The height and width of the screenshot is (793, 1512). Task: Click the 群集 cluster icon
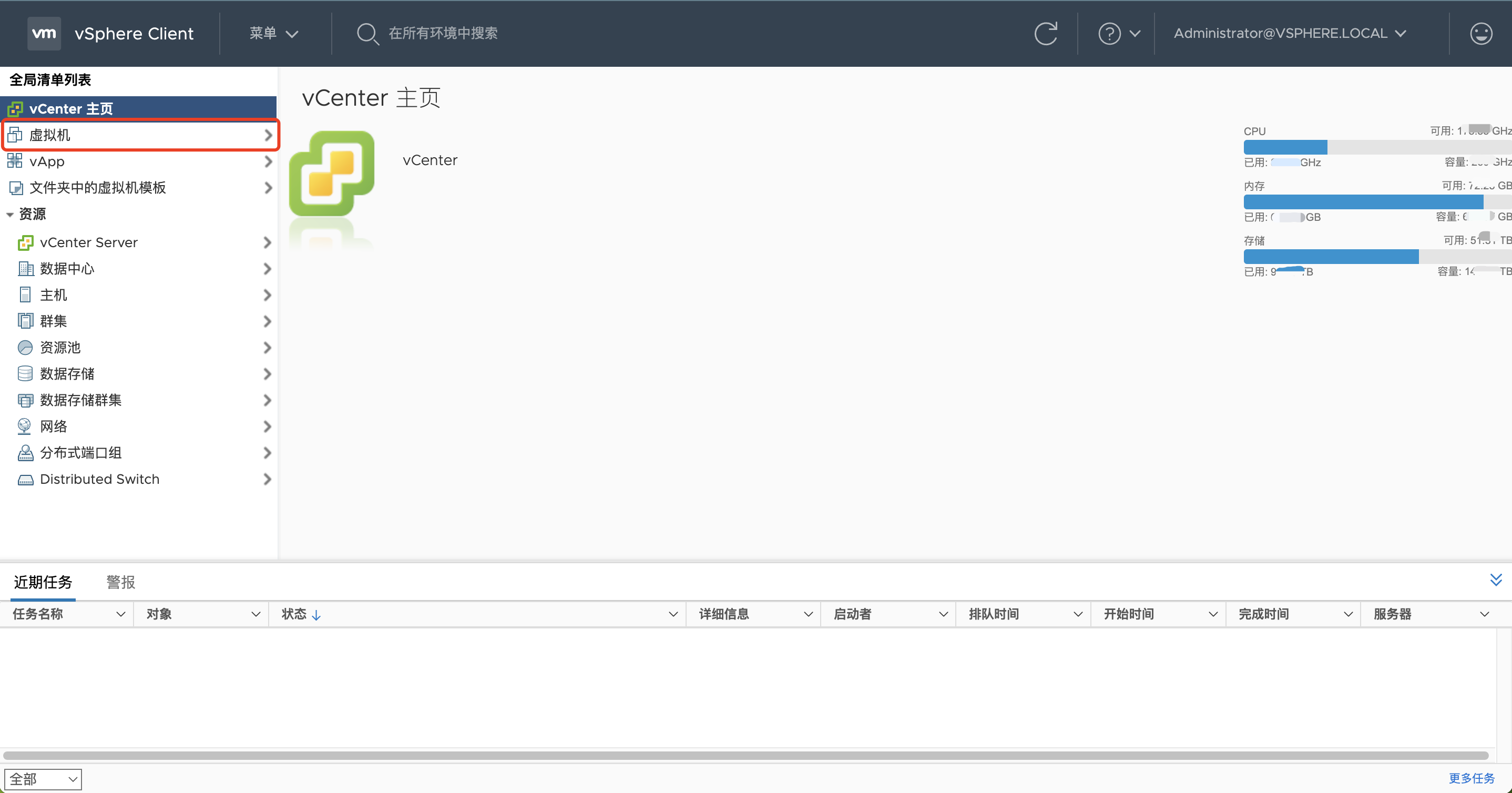[25, 321]
